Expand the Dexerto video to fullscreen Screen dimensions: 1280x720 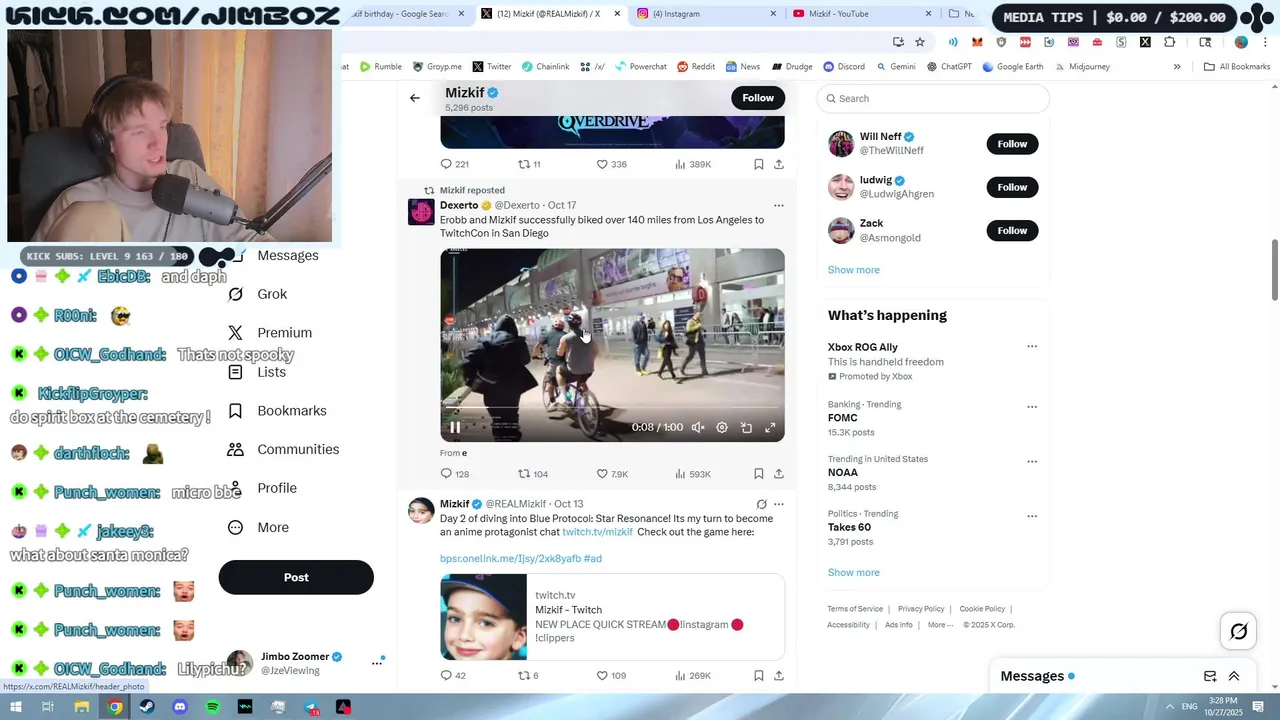pyautogui.click(x=770, y=427)
